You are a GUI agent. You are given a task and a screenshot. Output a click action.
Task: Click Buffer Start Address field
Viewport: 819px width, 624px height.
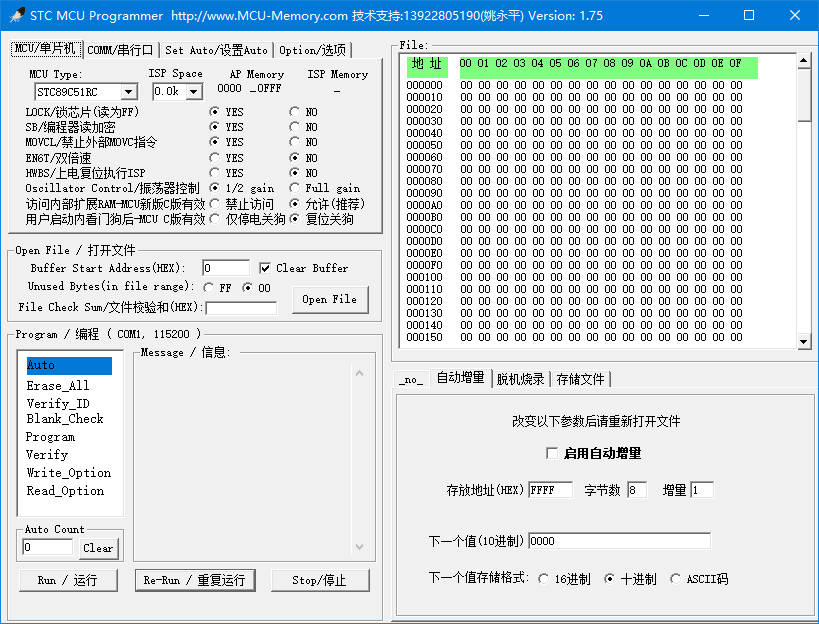(x=226, y=268)
